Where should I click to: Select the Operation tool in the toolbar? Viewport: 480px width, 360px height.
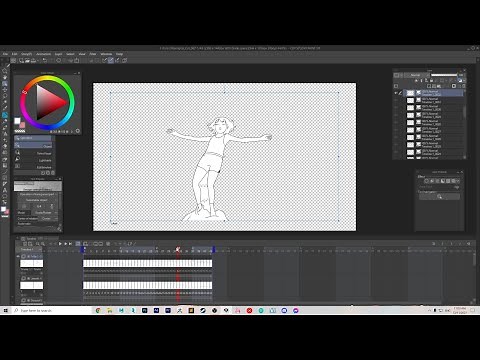click(x=4, y=84)
